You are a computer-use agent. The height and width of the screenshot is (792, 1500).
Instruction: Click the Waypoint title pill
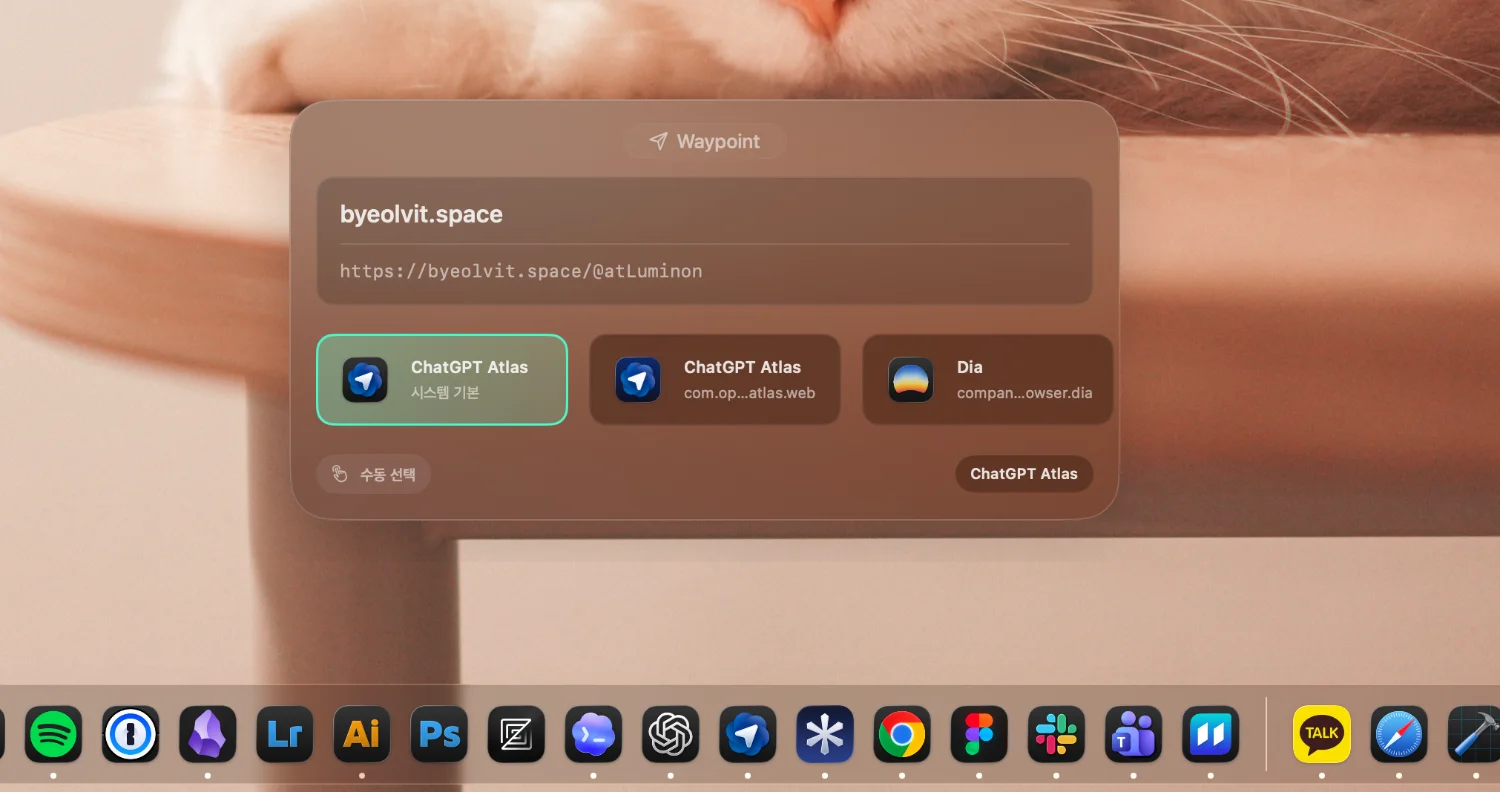tap(705, 141)
